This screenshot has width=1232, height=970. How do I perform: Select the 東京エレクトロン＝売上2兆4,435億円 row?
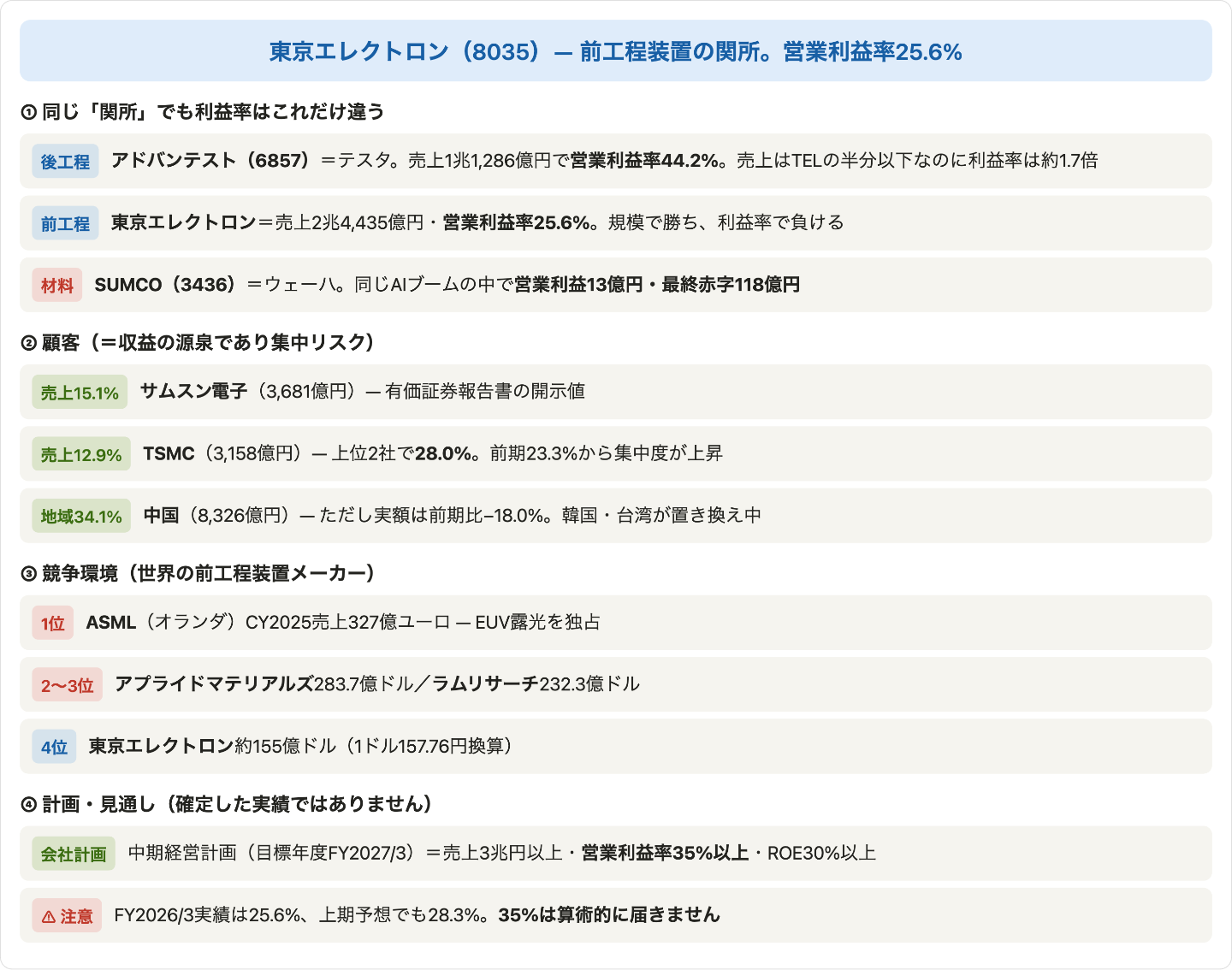[x=616, y=223]
